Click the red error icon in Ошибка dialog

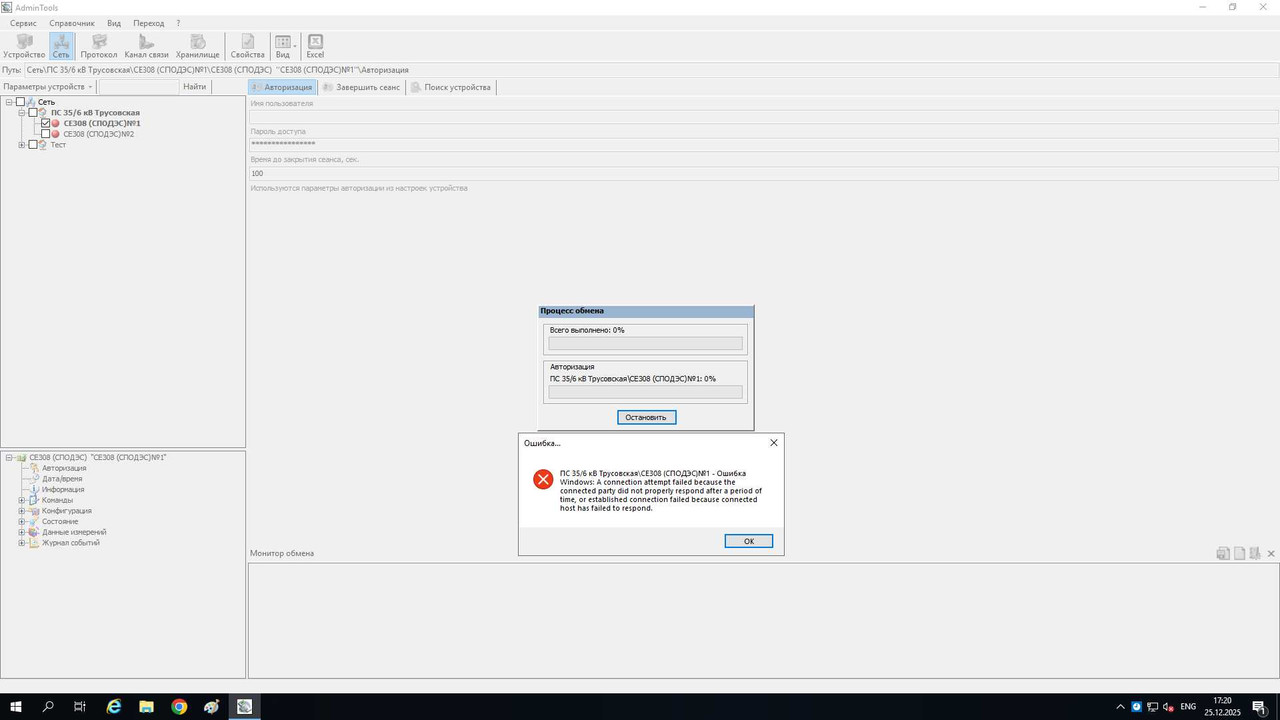(x=543, y=479)
